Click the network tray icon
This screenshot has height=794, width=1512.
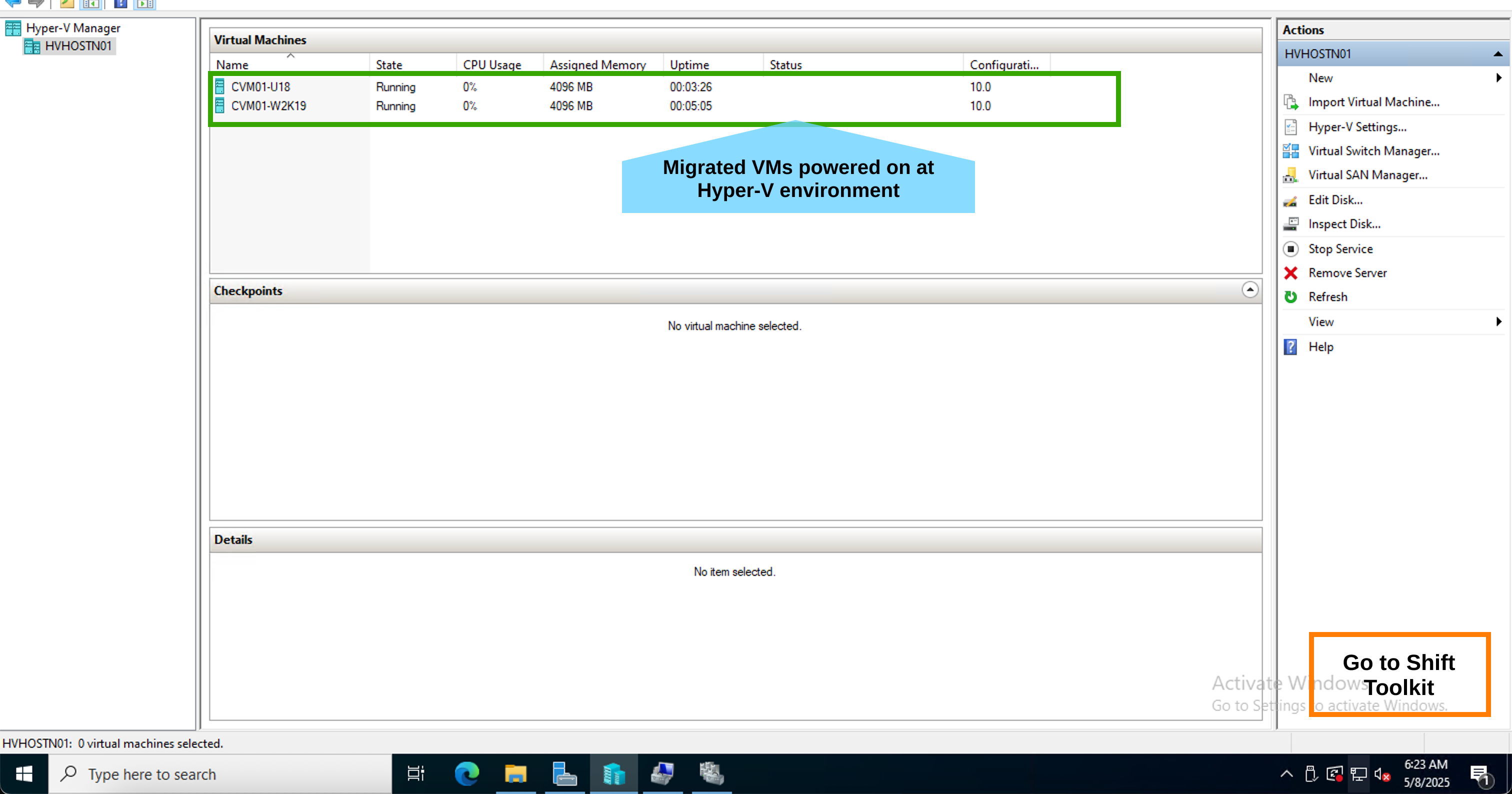[x=1358, y=774]
